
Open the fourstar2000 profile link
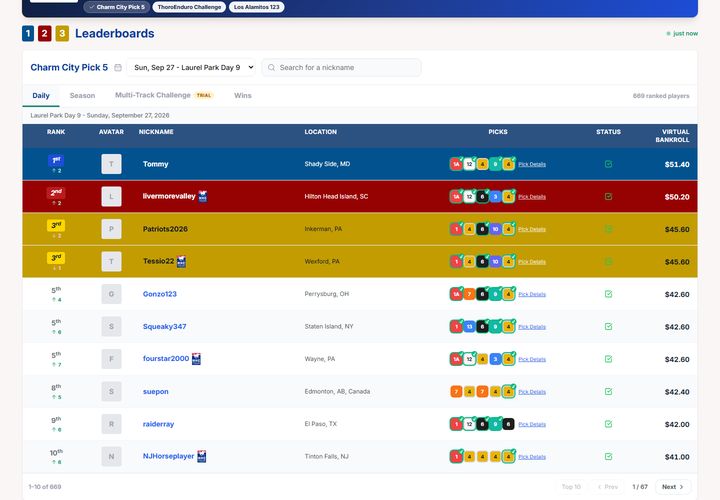166,359
